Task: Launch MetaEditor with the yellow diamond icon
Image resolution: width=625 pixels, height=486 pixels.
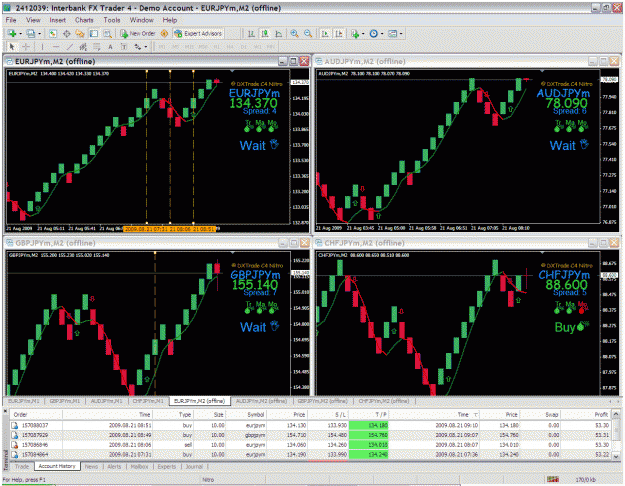Action: 164,33
